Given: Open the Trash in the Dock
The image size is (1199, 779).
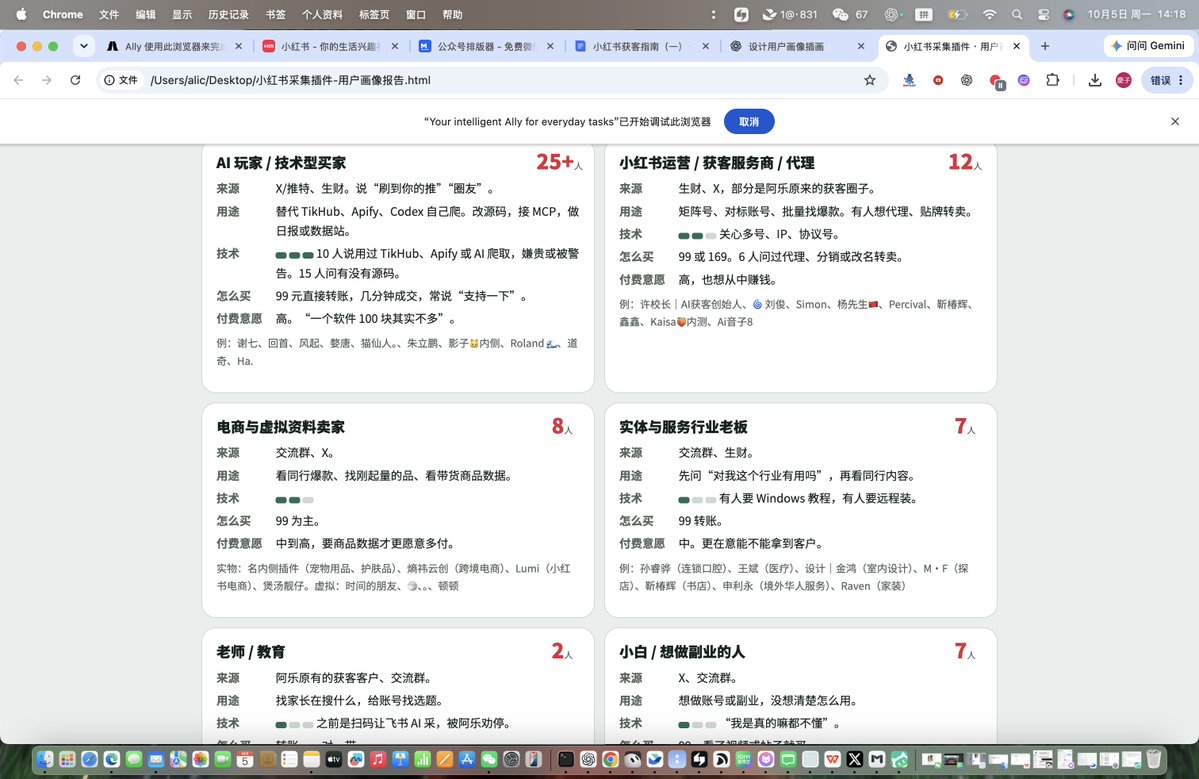Looking at the screenshot, I should pyautogui.click(x=1153, y=758).
